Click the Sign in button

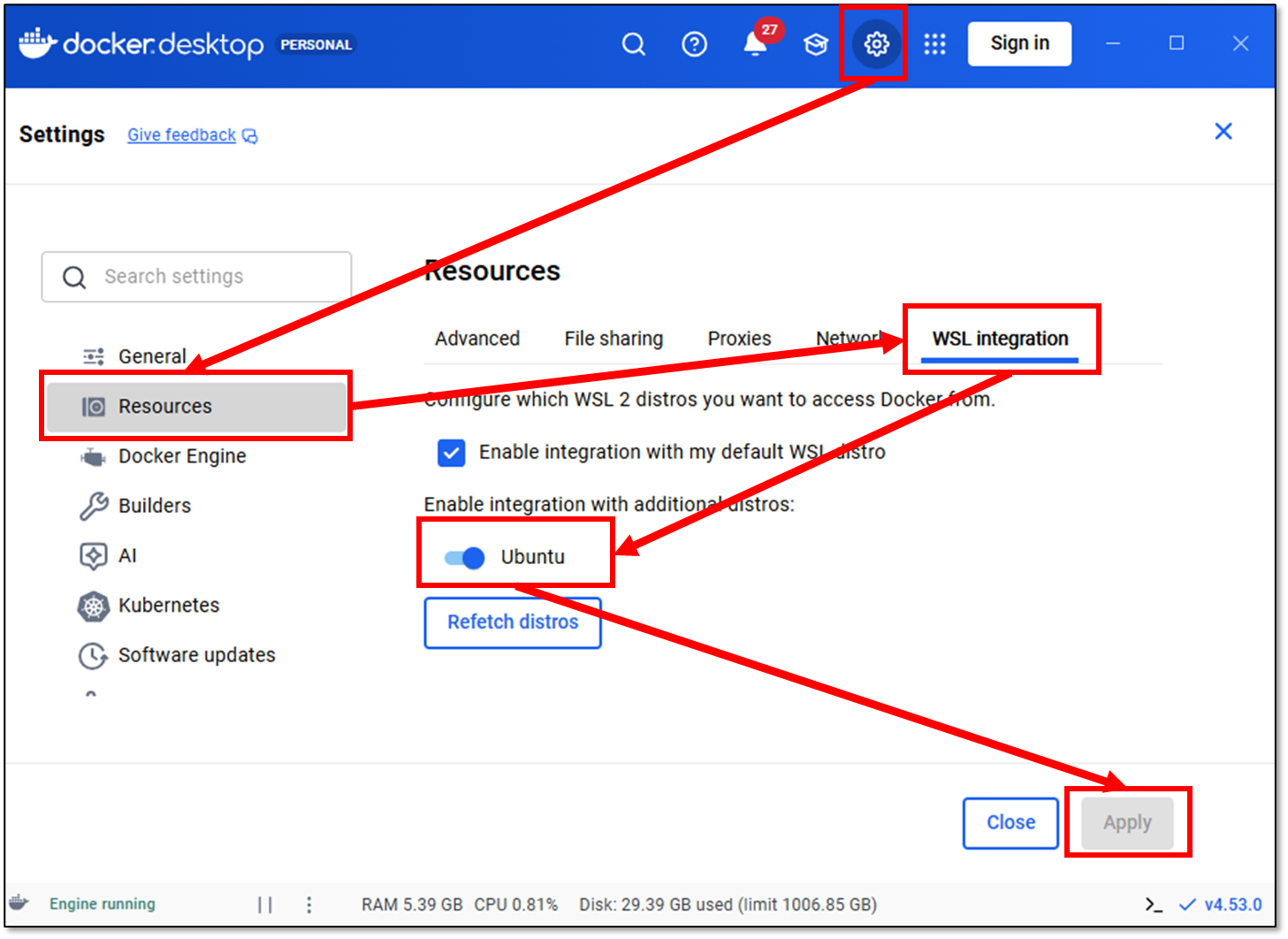1019,43
